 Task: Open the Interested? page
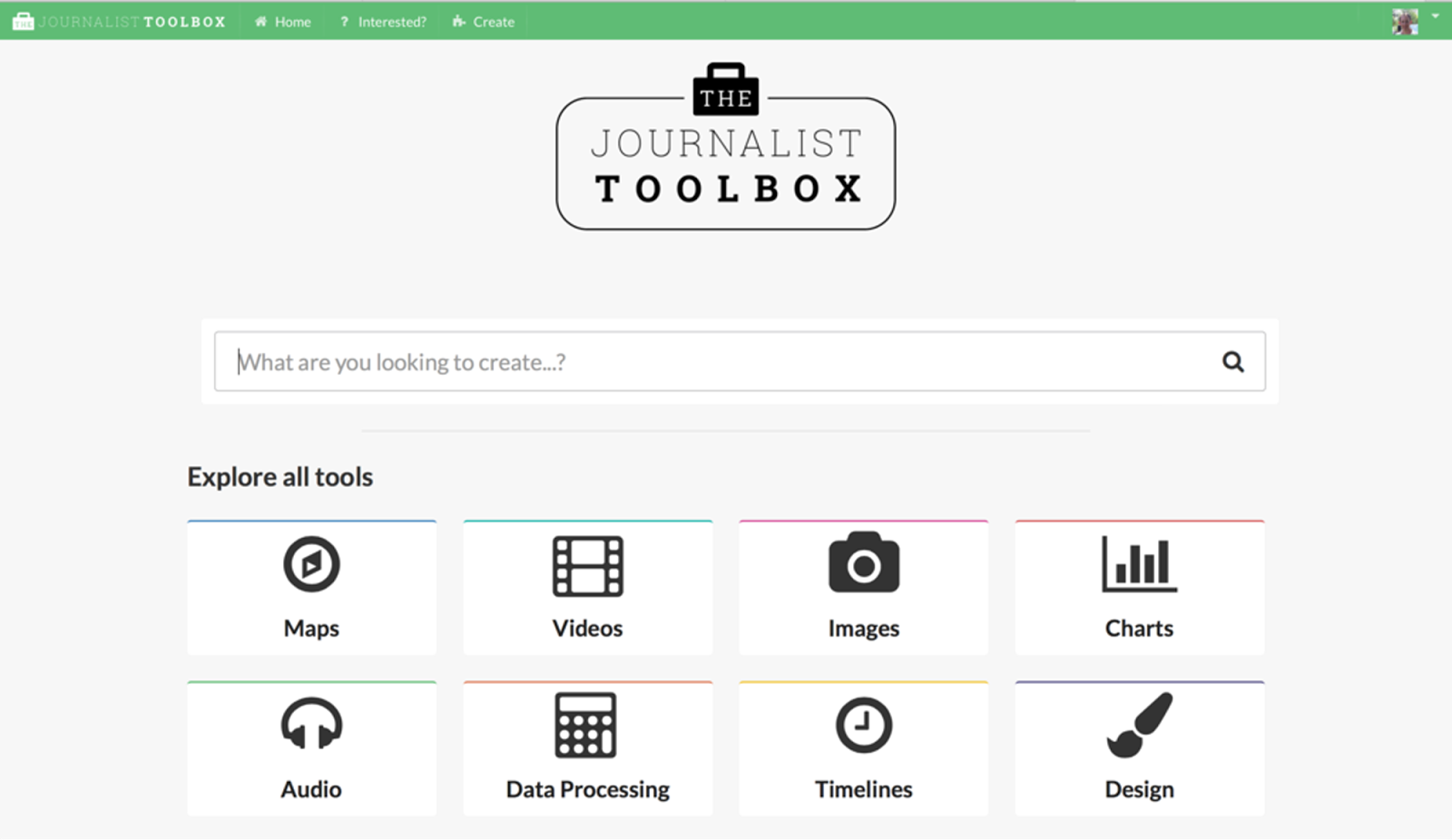(x=382, y=21)
